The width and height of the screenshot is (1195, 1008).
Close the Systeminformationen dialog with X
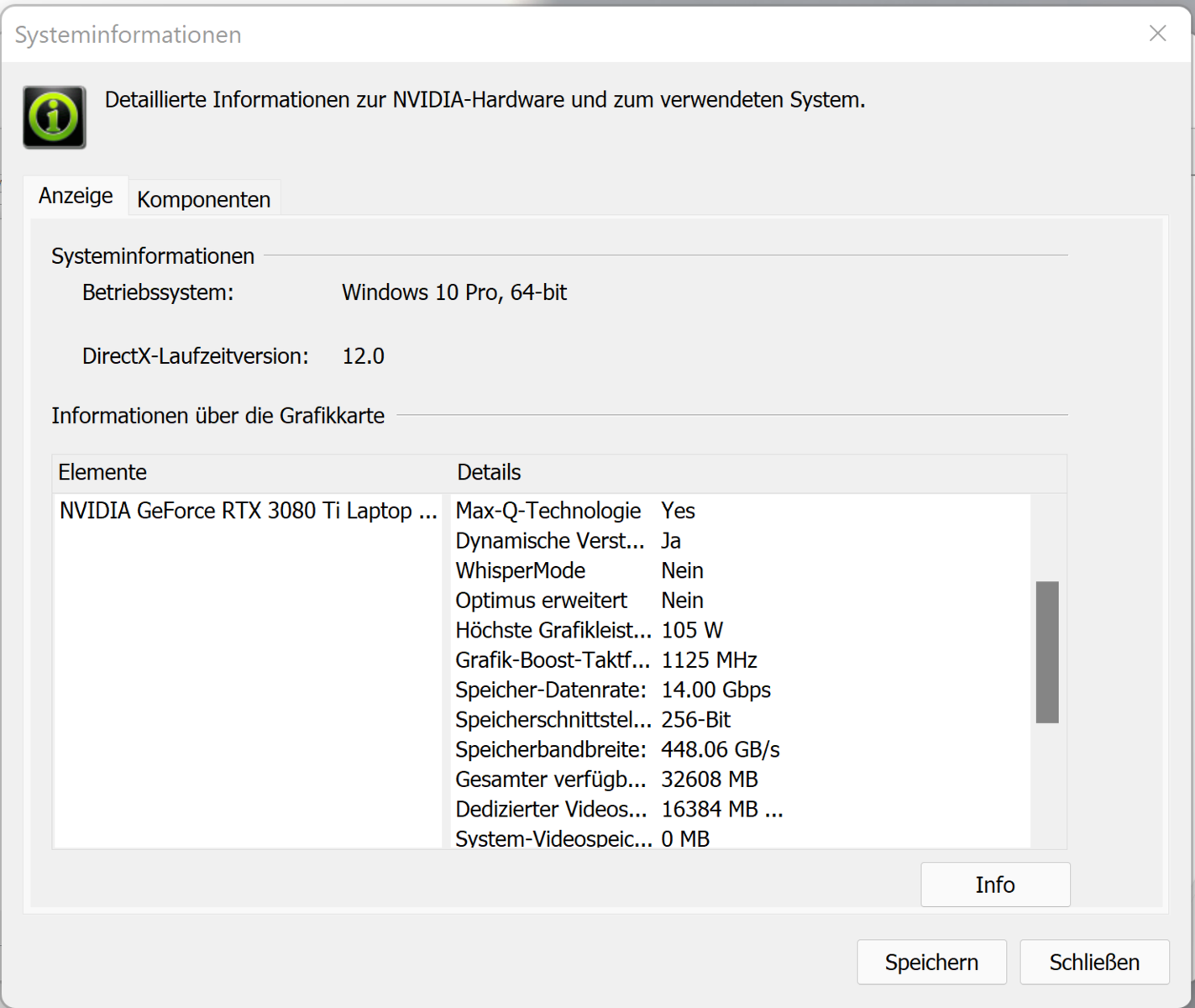(x=1157, y=34)
